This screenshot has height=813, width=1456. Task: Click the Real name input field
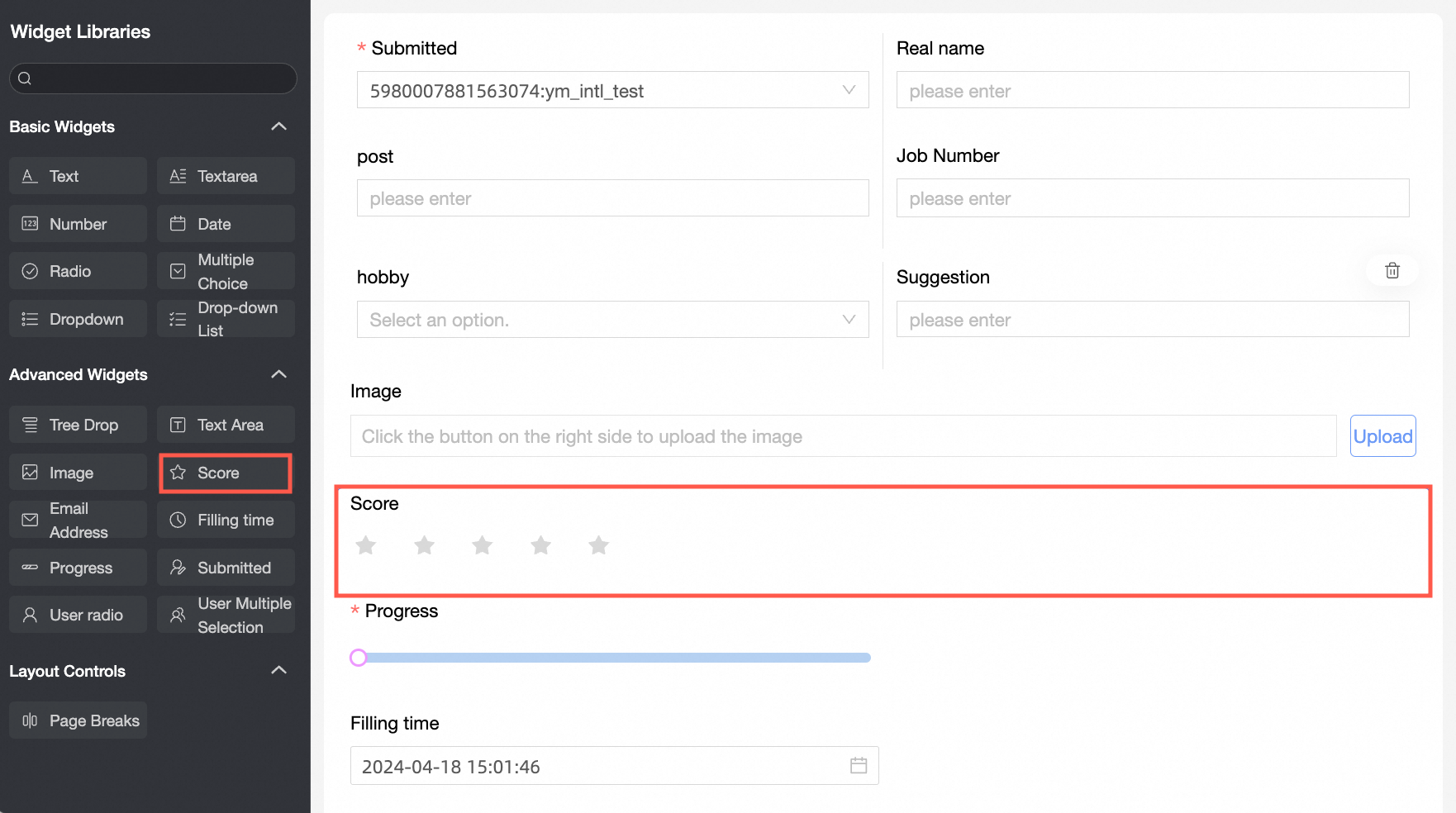click(x=1152, y=90)
